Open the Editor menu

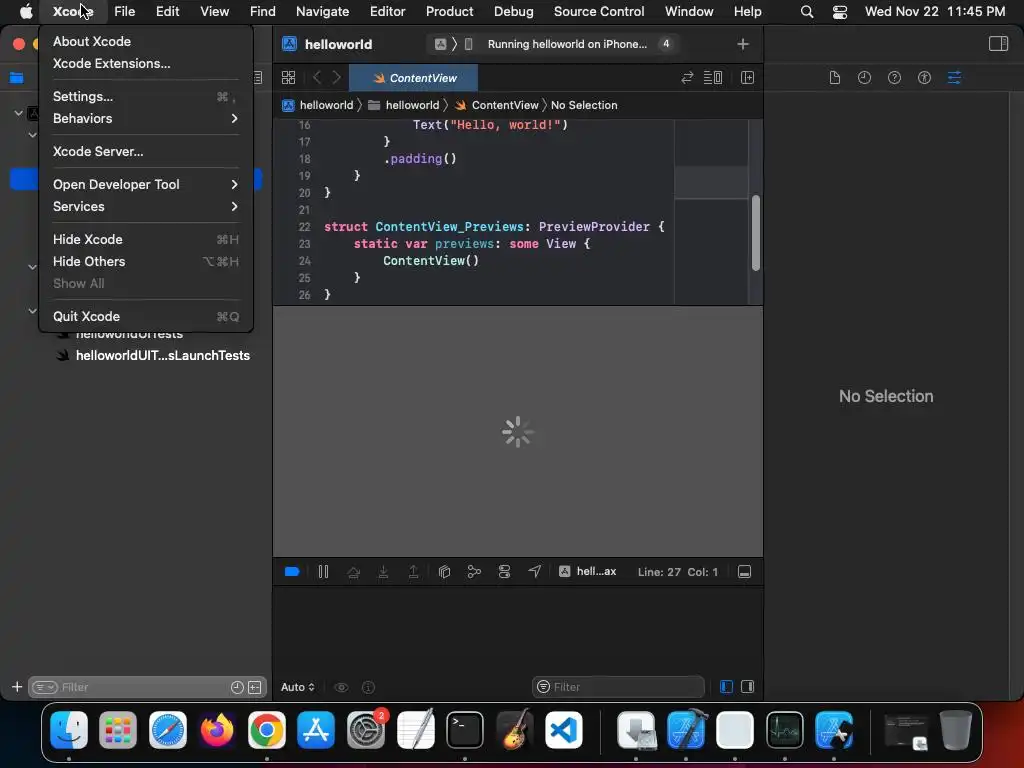(387, 11)
